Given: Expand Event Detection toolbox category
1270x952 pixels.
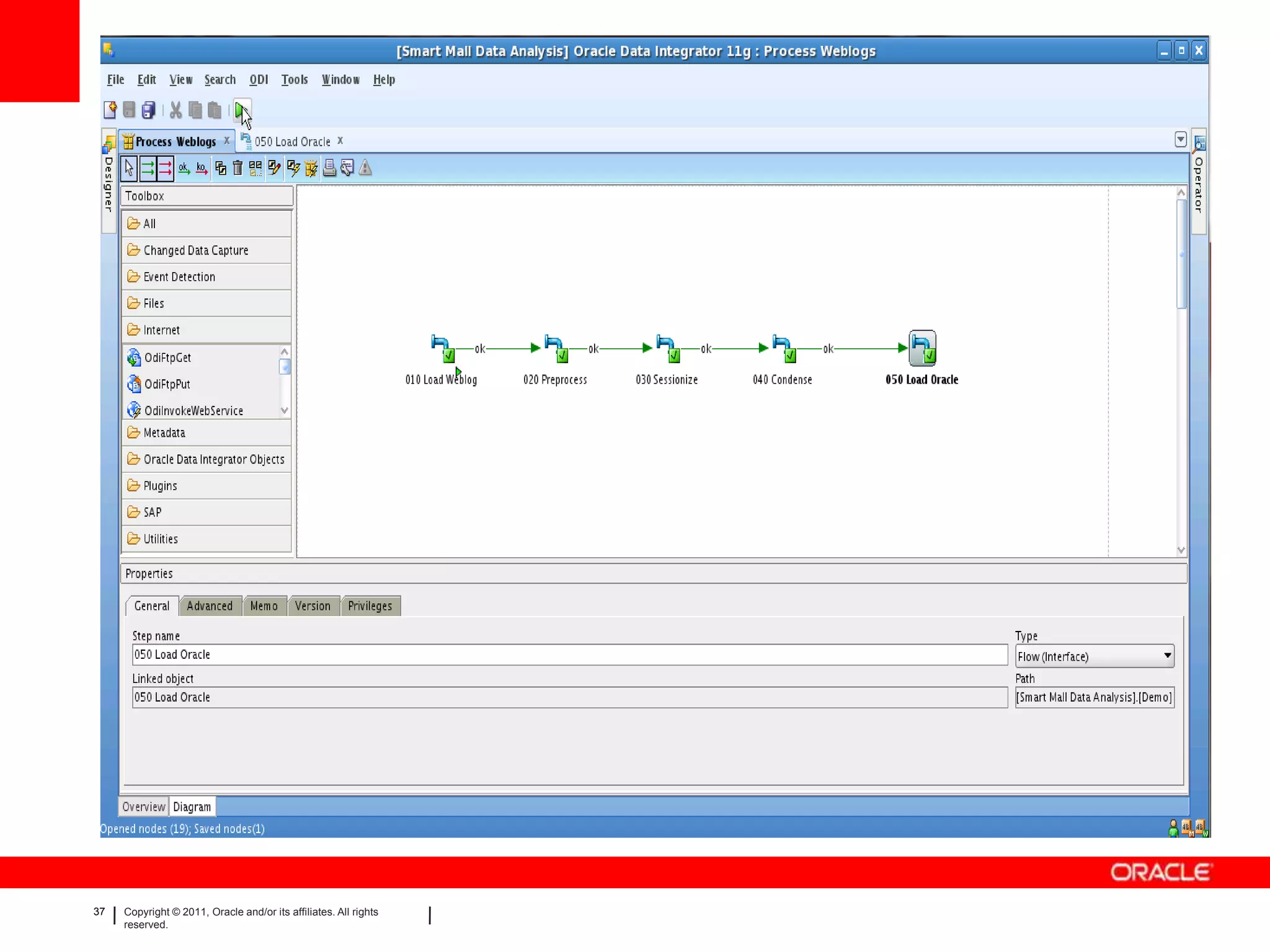Looking at the screenshot, I should [206, 277].
